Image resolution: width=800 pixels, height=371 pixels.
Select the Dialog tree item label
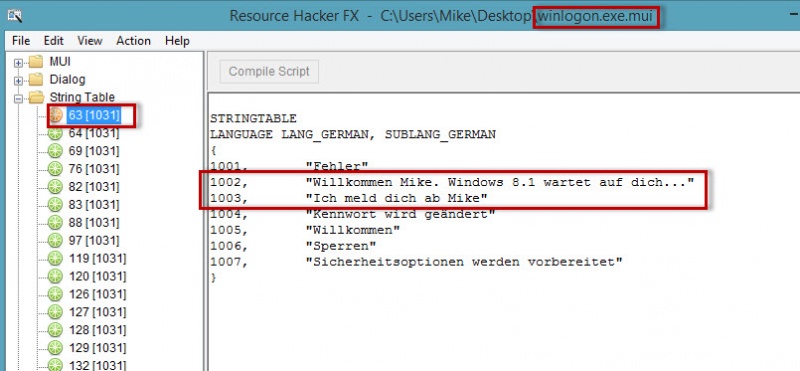click(x=67, y=80)
